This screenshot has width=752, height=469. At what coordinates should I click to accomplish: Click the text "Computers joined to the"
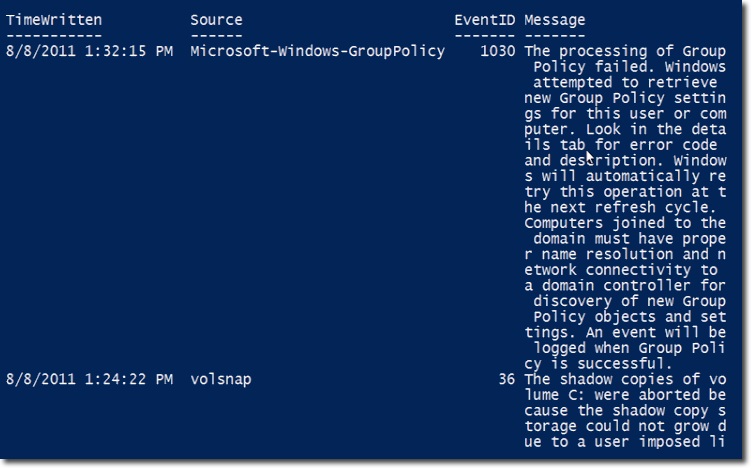[x=624, y=222]
